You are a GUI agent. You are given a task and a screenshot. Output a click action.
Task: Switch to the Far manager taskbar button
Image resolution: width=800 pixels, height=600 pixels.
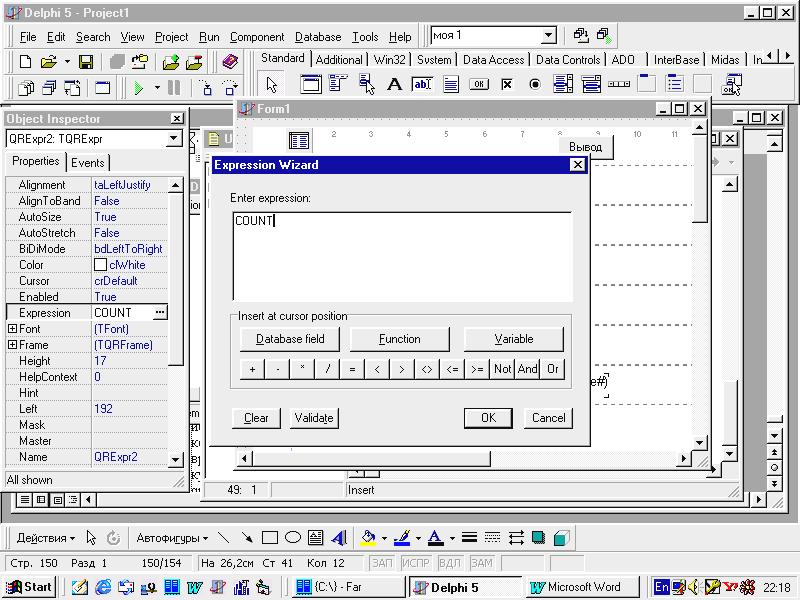coord(349,587)
